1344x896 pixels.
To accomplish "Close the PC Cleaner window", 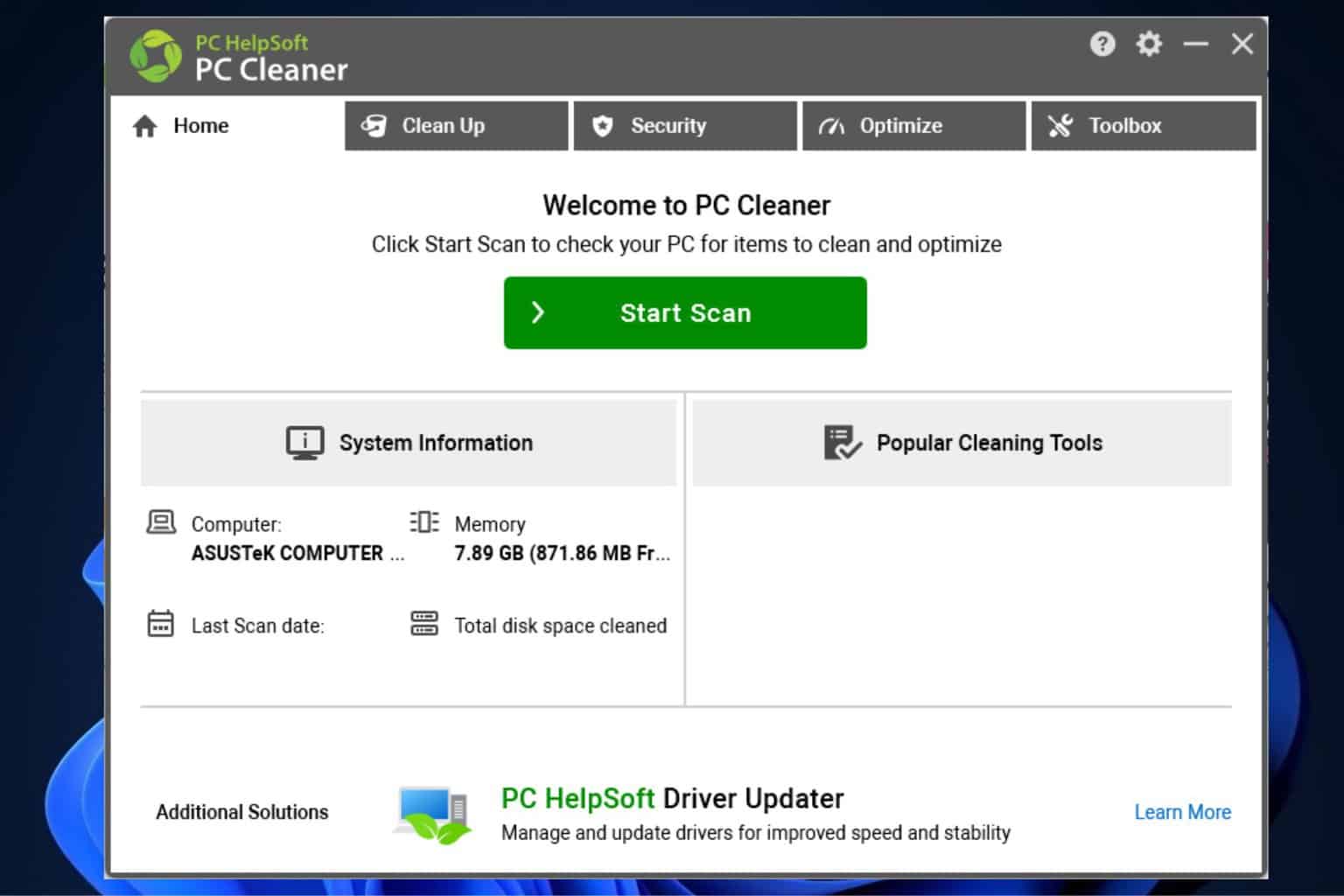I will pos(1242,44).
